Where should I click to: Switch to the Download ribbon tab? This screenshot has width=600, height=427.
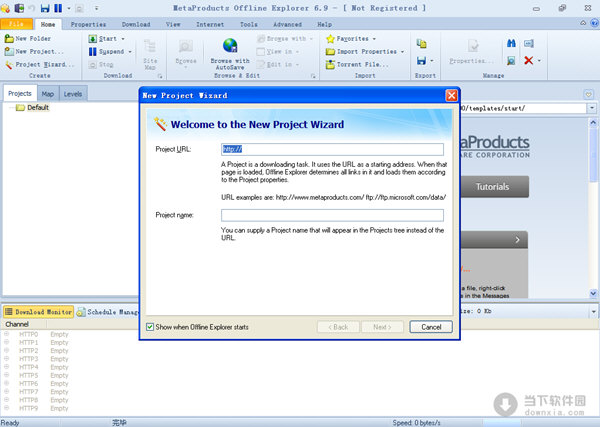pos(136,24)
